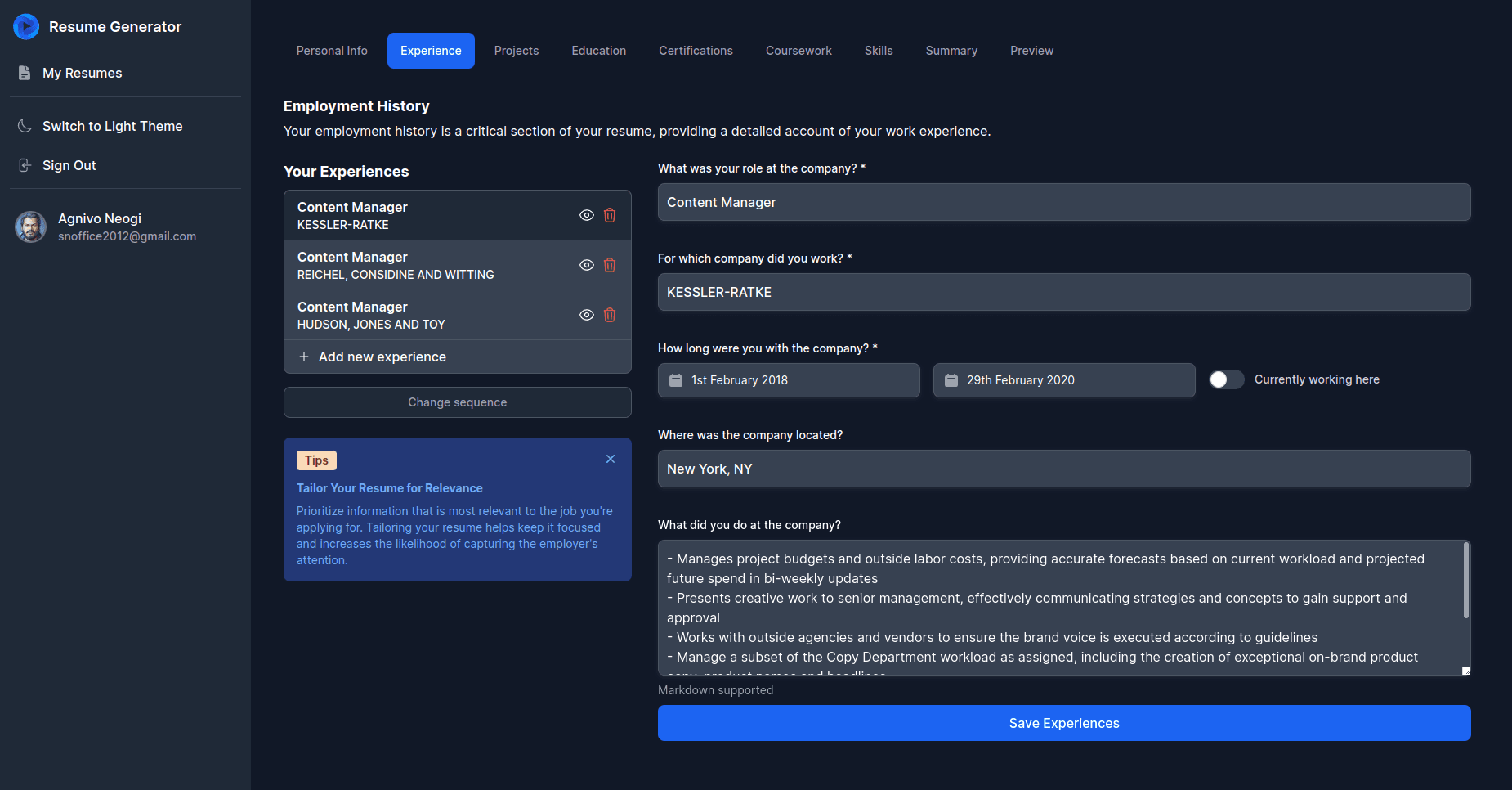The image size is (1512, 790).
Task: Click the description textarea scrollbar
Action: [x=1465, y=581]
